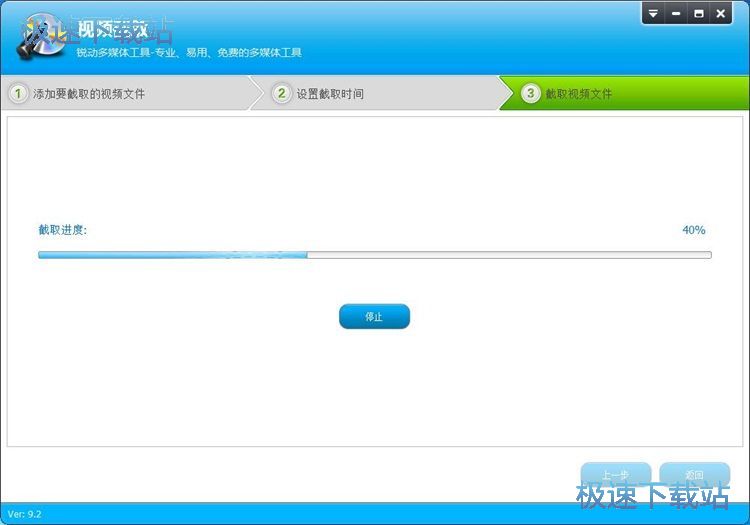Image resolution: width=750 pixels, height=525 pixels.
Task: Close the application window
Action: click(720, 13)
